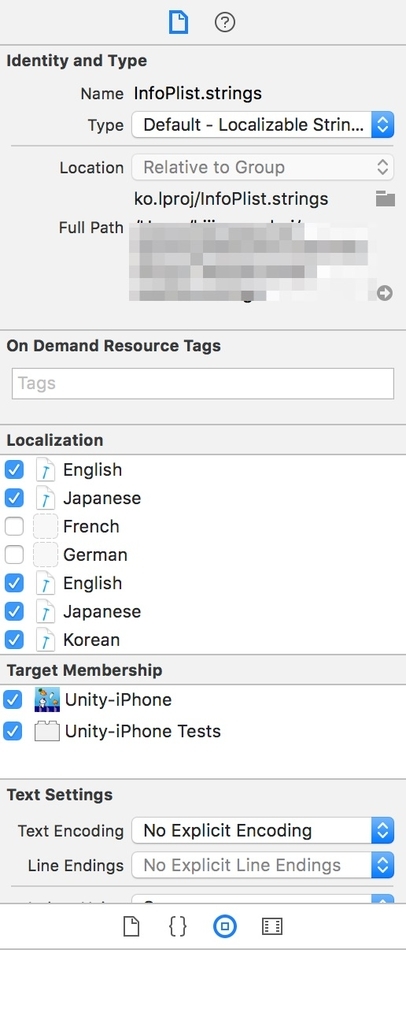Reveal full path in Finder arrow icon
Image resolution: width=406 pixels, height=1024 pixels.
tap(385, 293)
